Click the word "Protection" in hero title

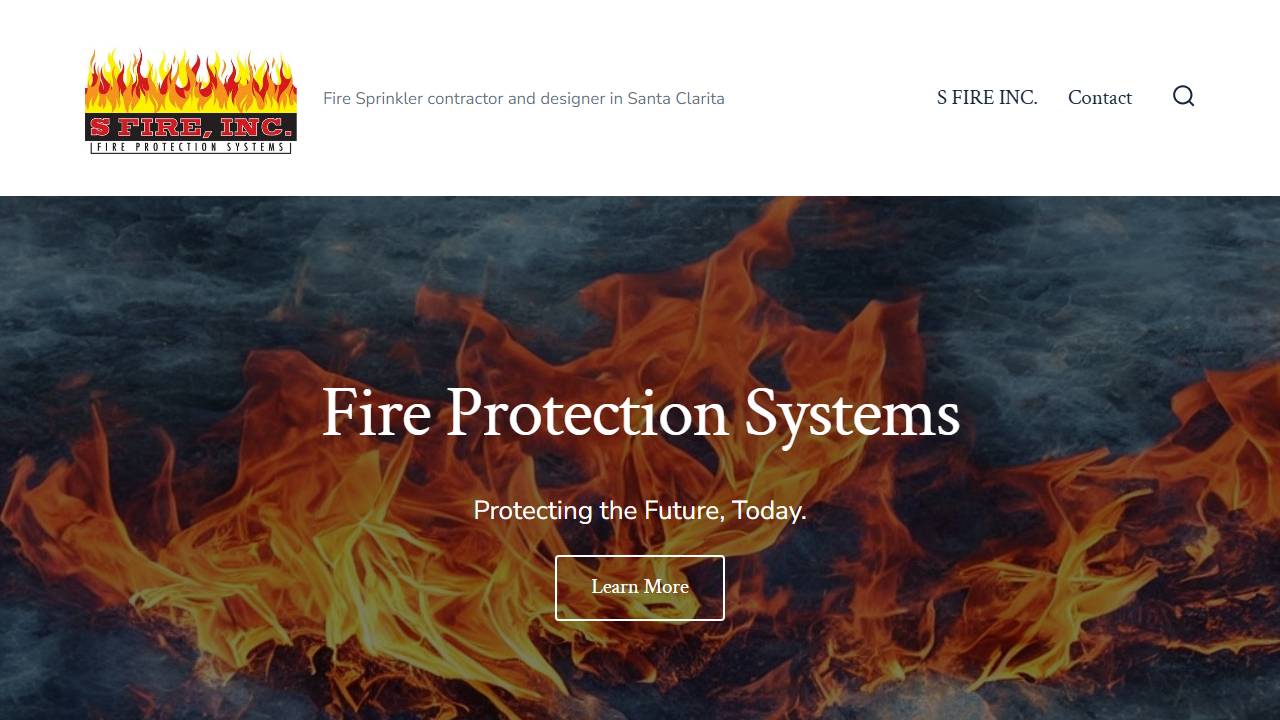[x=587, y=413]
